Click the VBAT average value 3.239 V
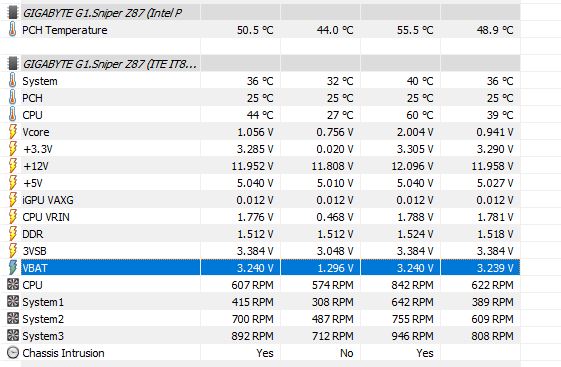The height and width of the screenshot is (367, 561). 495,268
